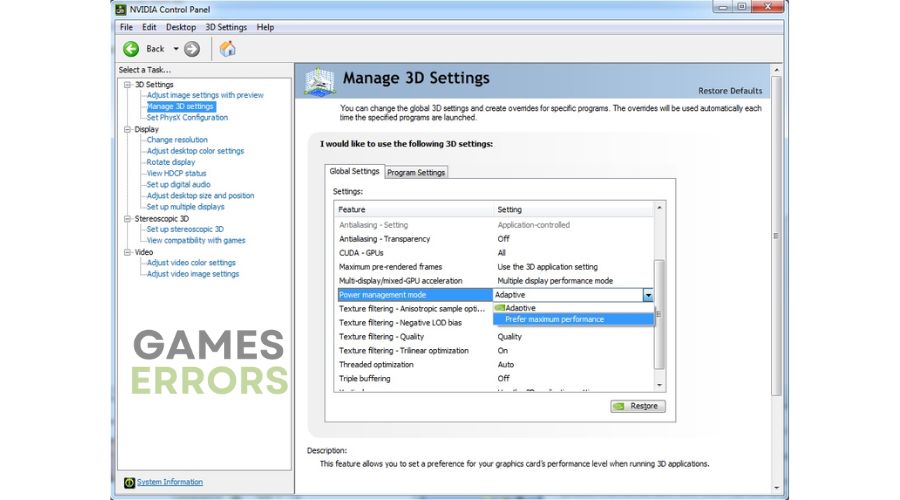Screen dimensions: 900x500
Task: Select Texture filtering - Quality row
Action: pyautogui.click(x=495, y=336)
